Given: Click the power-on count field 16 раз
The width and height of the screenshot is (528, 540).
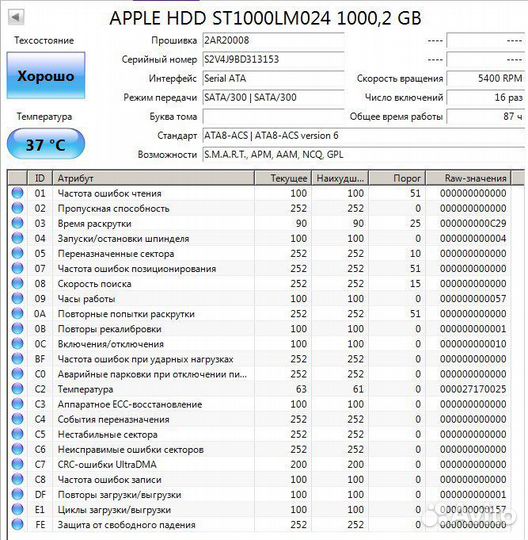Looking at the screenshot, I should (x=485, y=97).
